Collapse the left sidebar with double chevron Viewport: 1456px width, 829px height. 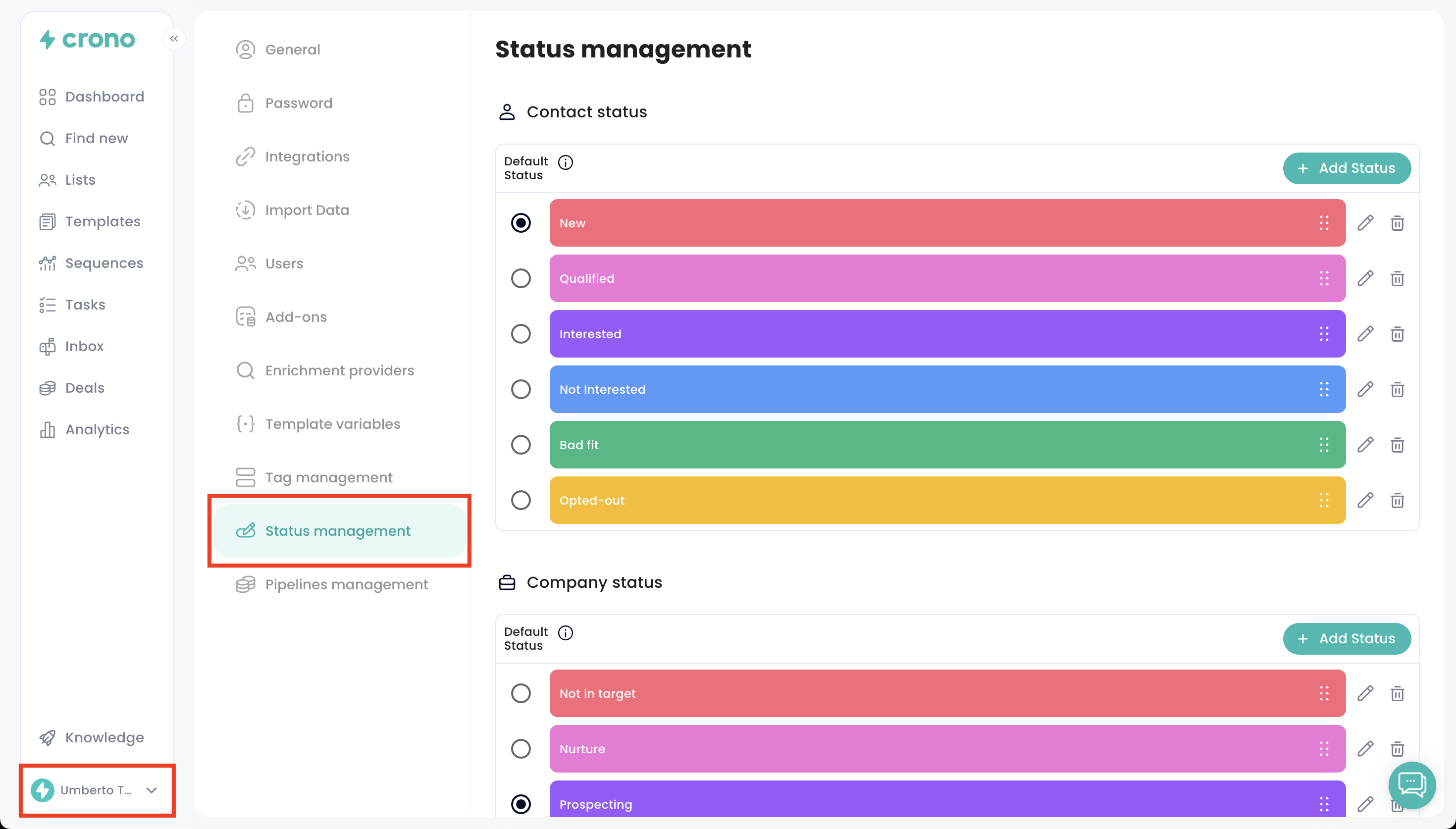pos(174,39)
